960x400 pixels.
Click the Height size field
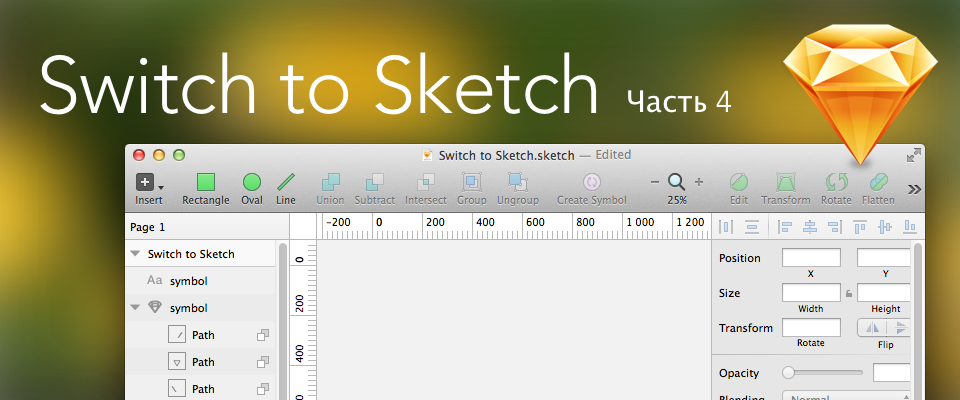coord(884,293)
